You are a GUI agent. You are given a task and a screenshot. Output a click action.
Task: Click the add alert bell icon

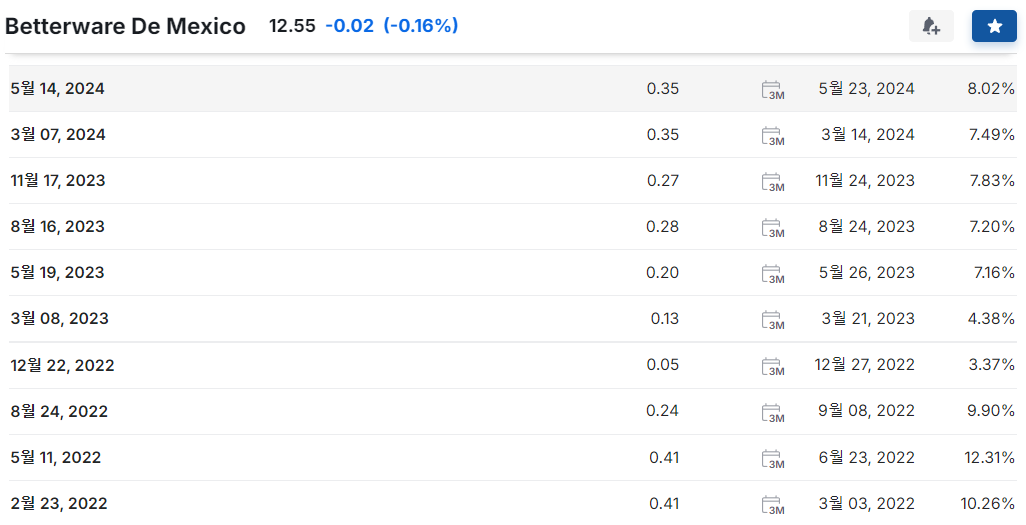(x=931, y=27)
